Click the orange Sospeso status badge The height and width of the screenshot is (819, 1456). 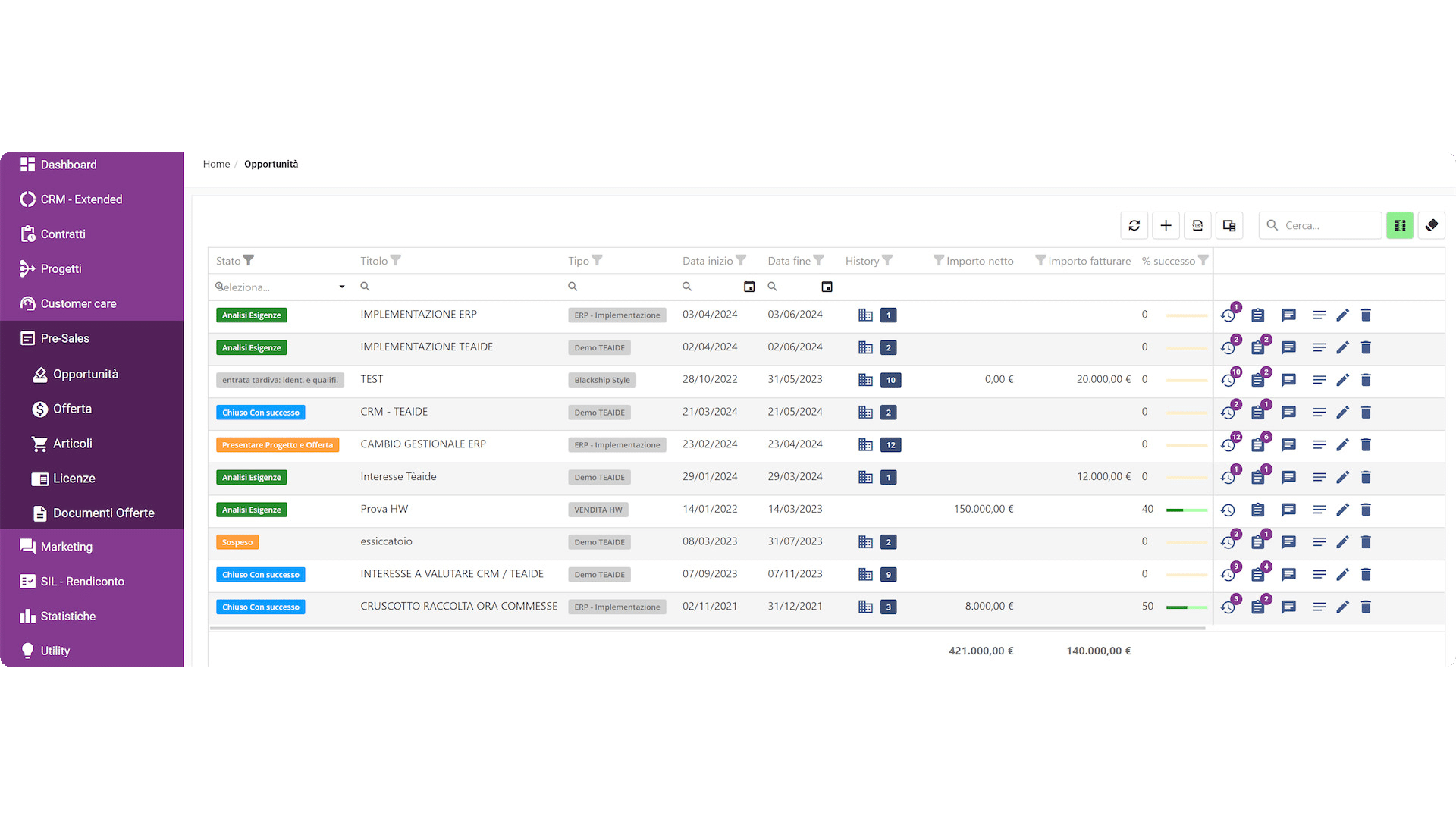(x=237, y=542)
